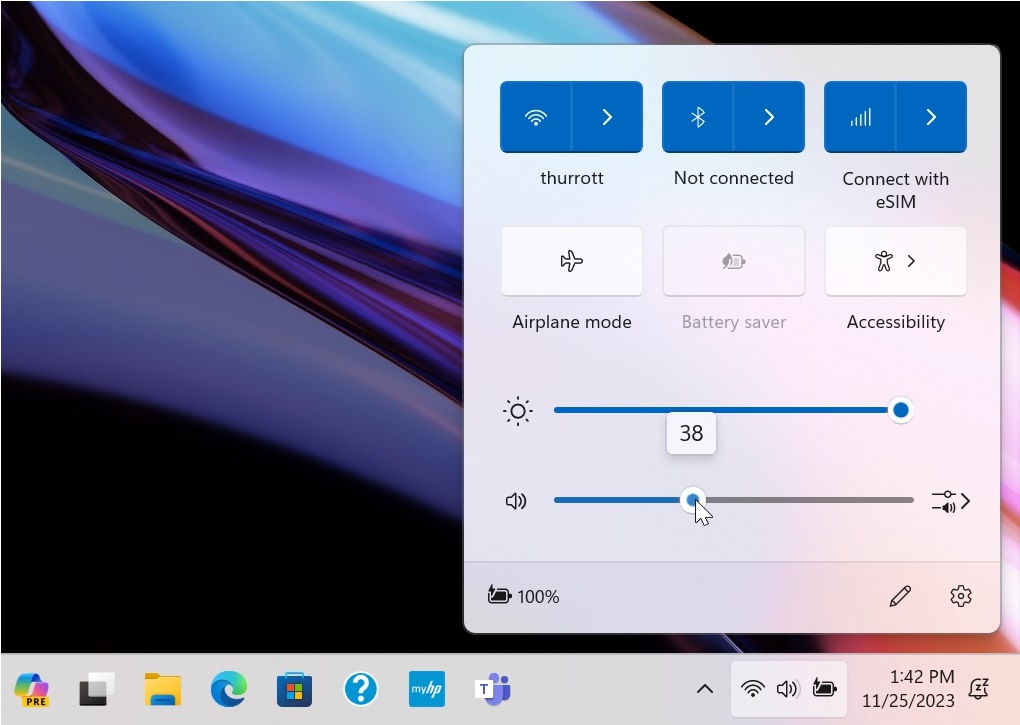Expand the Wi-Fi networks list arrow

click(x=607, y=117)
